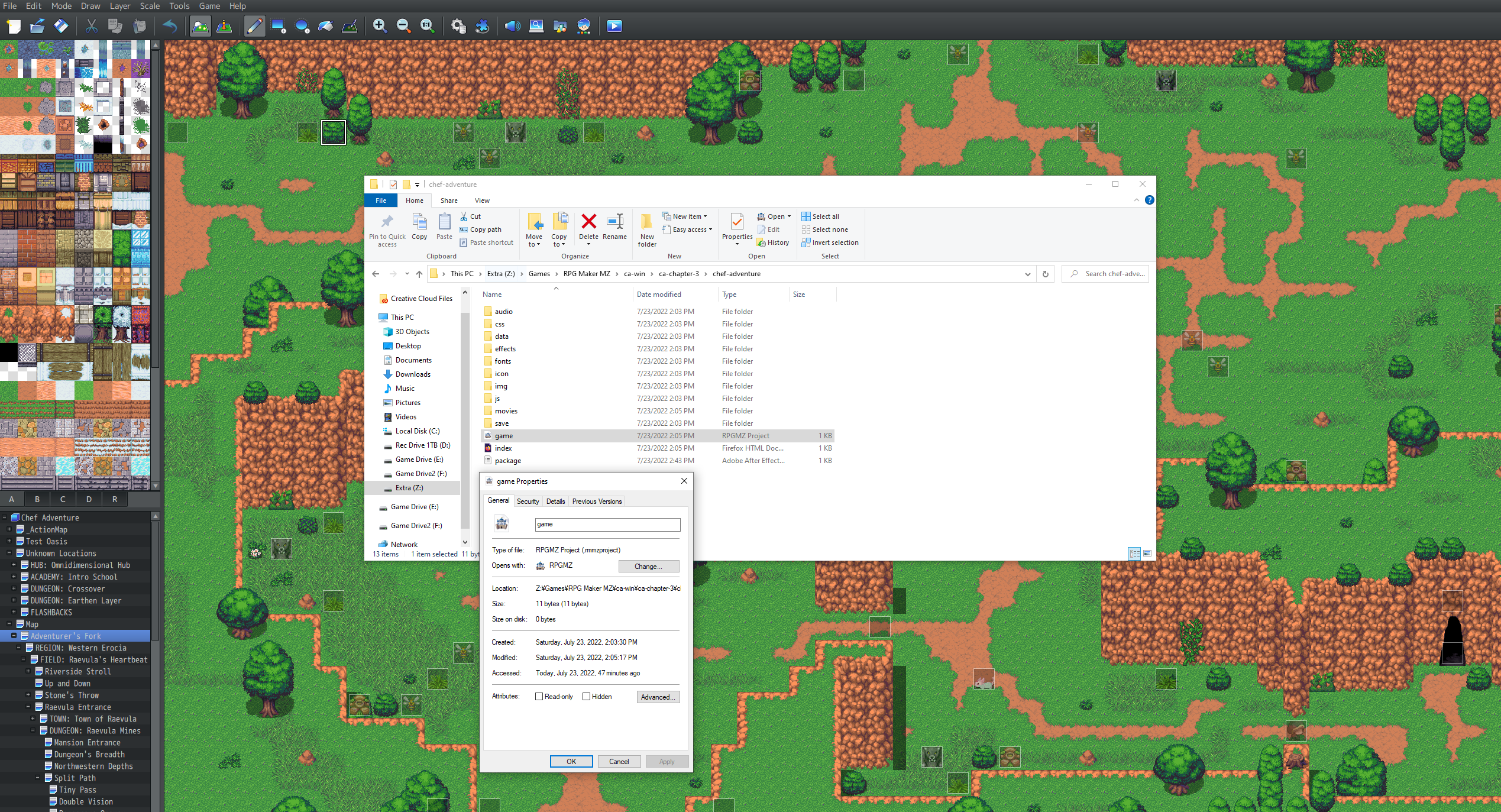Tick the Hidden attribute checkbox
This screenshot has width=1501, height=812.
coord(586,697)
